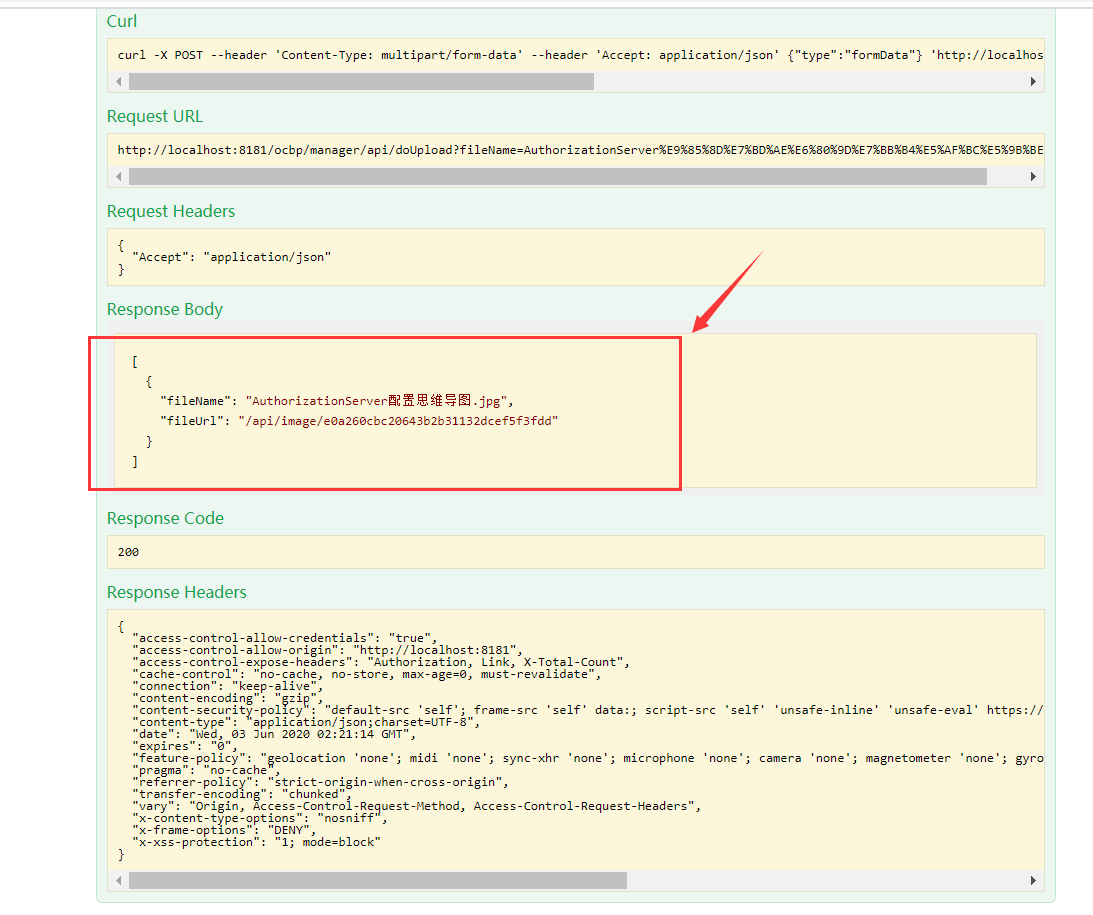Click the Response Body heading

click(165, 309)
